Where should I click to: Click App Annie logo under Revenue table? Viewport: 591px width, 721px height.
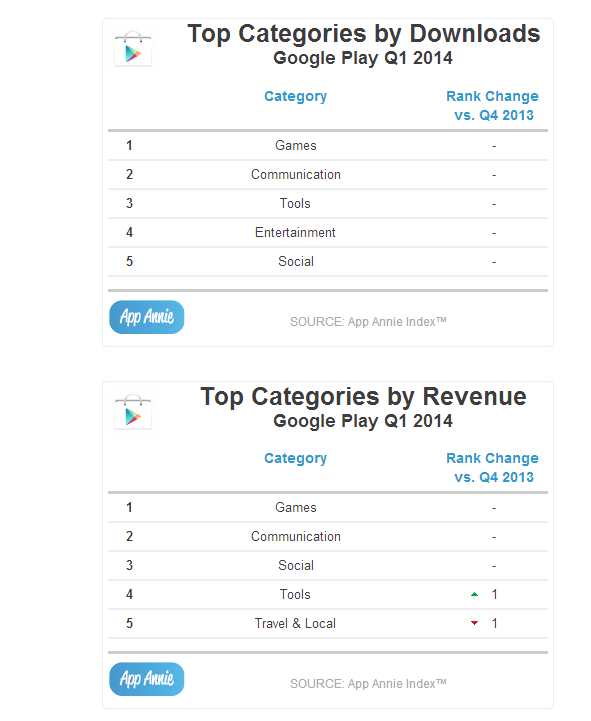[x=147, y=679]
